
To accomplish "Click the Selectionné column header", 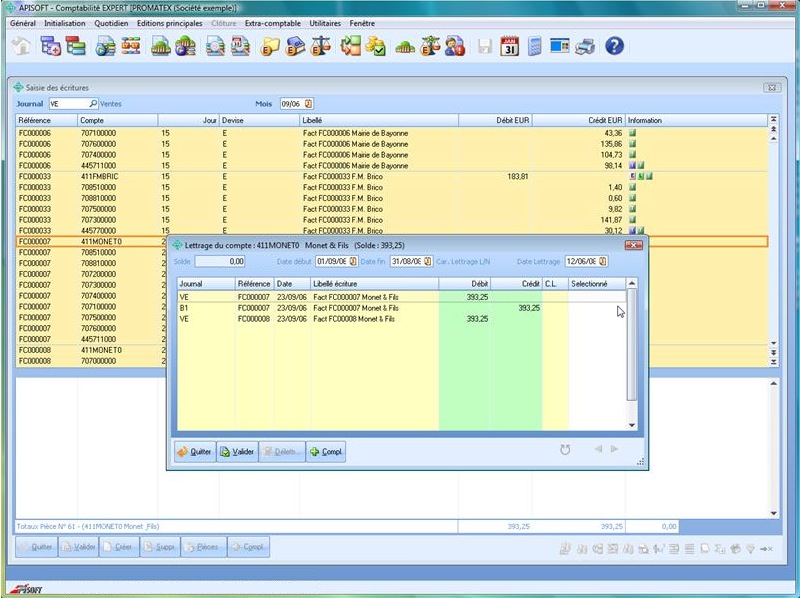I will (x=597, y=284).
